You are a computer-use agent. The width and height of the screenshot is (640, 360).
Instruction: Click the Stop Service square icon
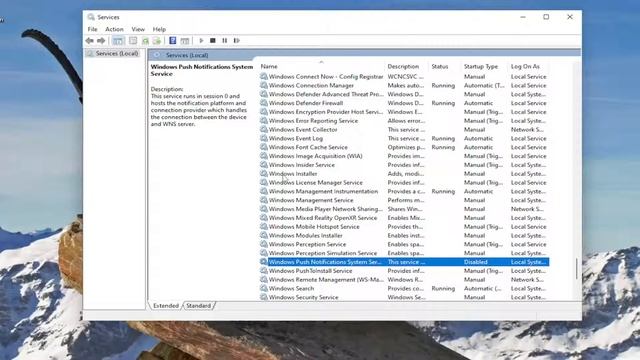coord(213,40)
